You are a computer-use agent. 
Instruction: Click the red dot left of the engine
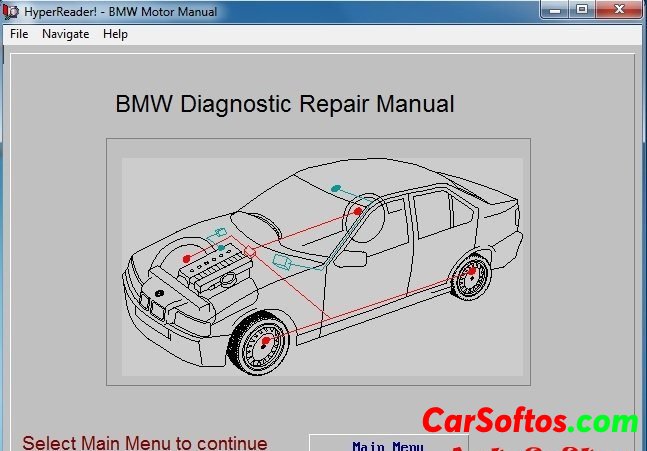(x=186, y=258)
